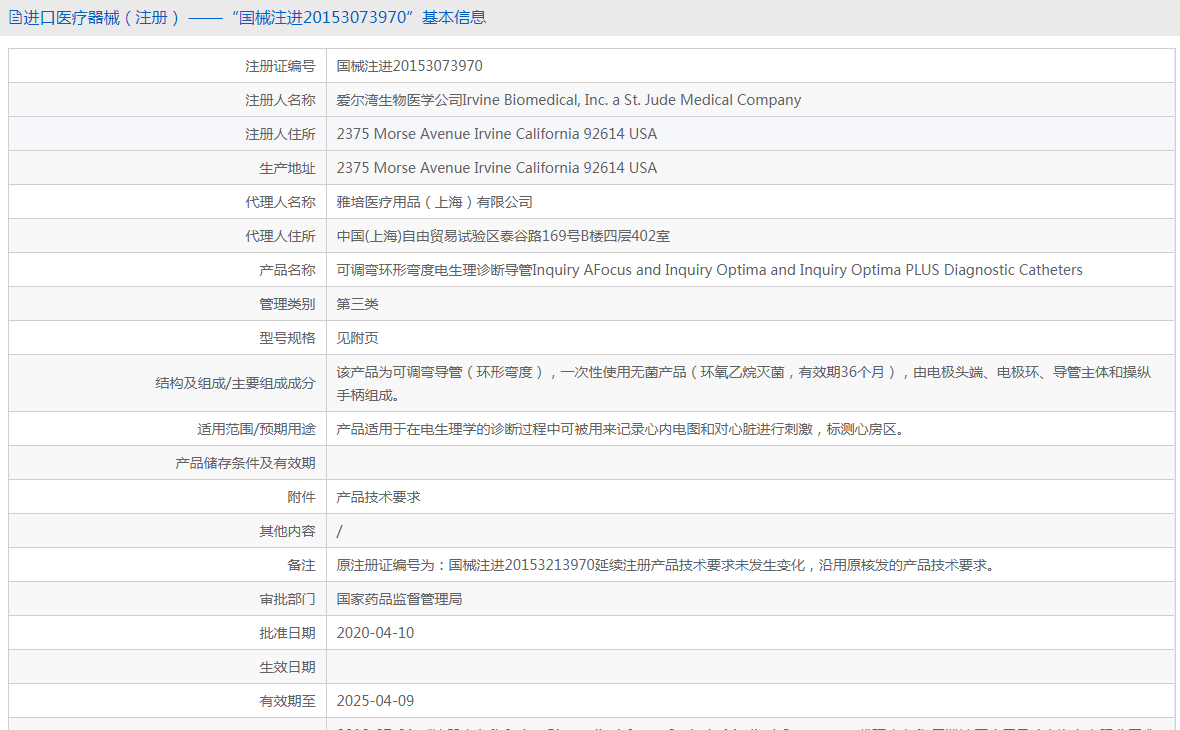This screenshot has height=730, width=1180.
Task: Click the 有效期至 label
Action: pos(287,701)
